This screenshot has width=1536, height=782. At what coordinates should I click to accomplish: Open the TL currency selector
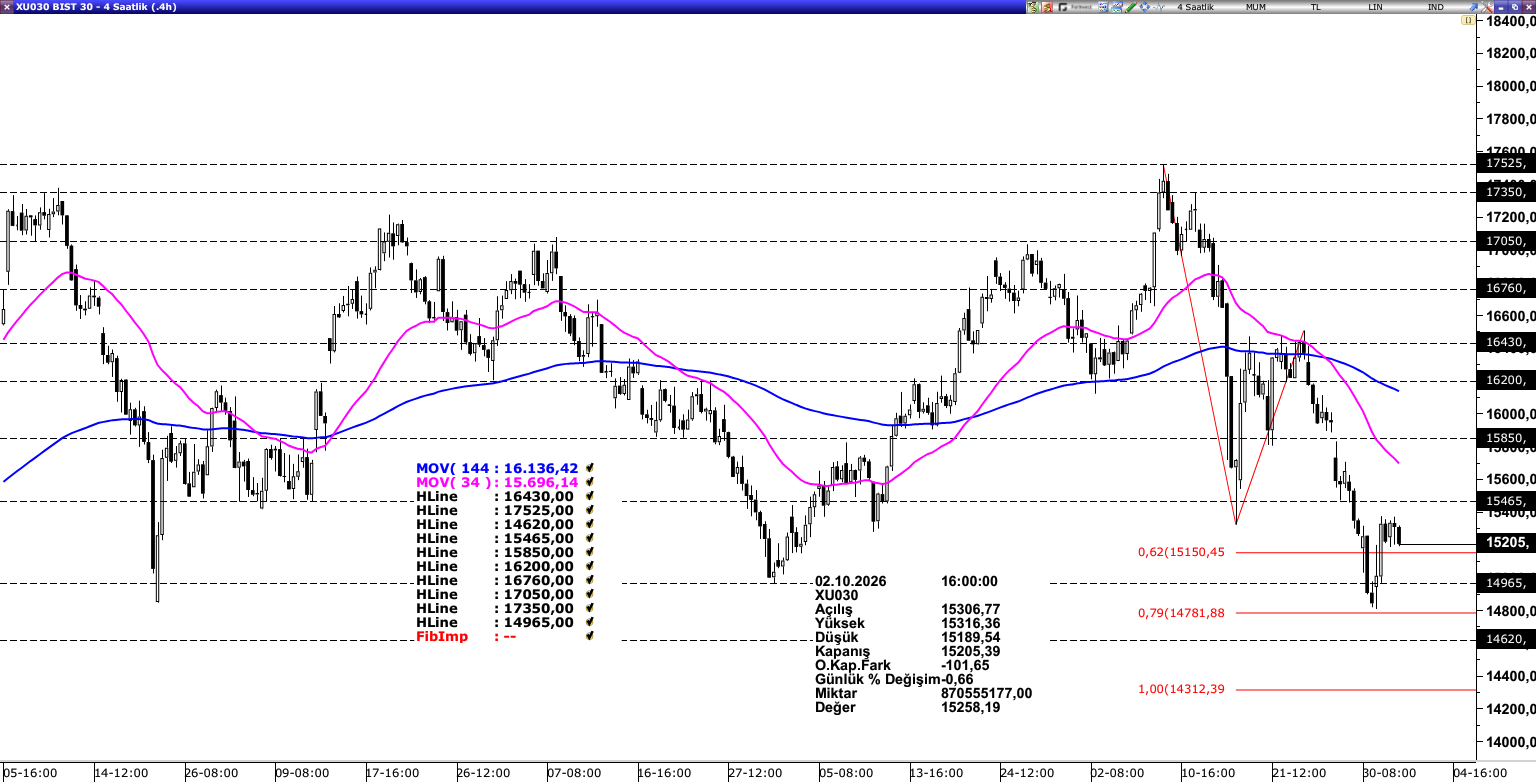1316,7
